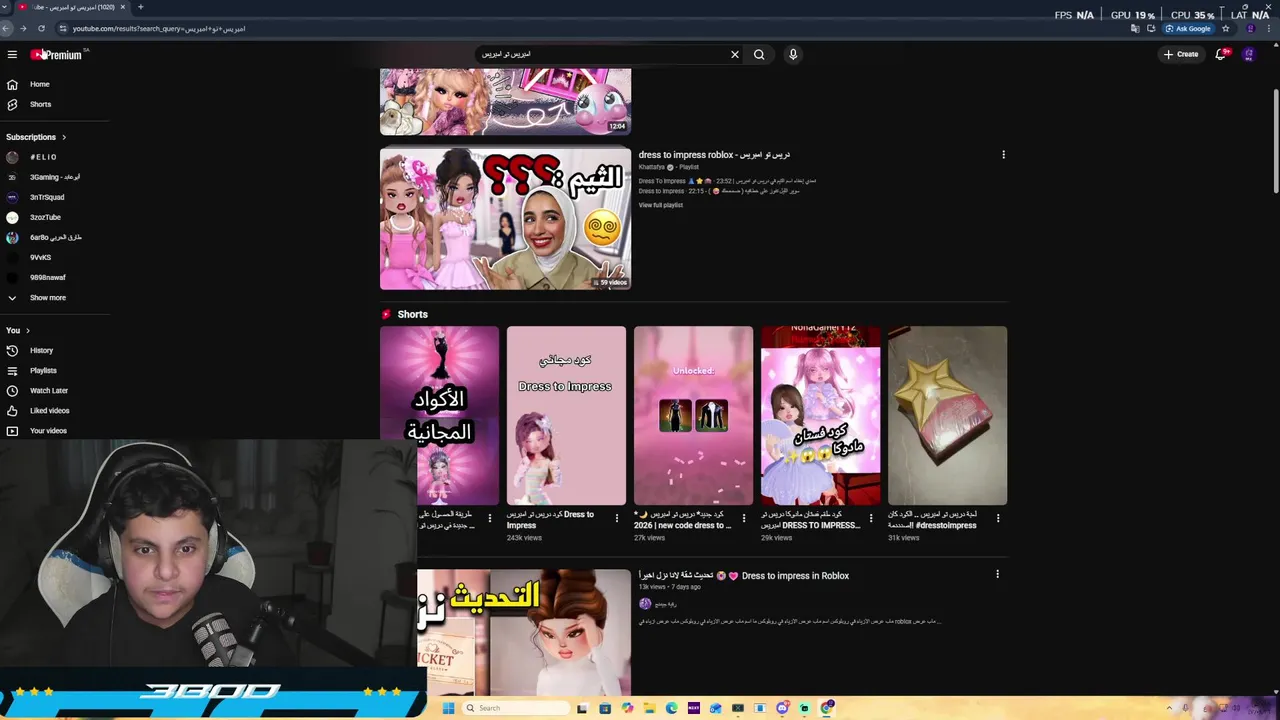Open more options for the 31k views short

pos(998,518)
